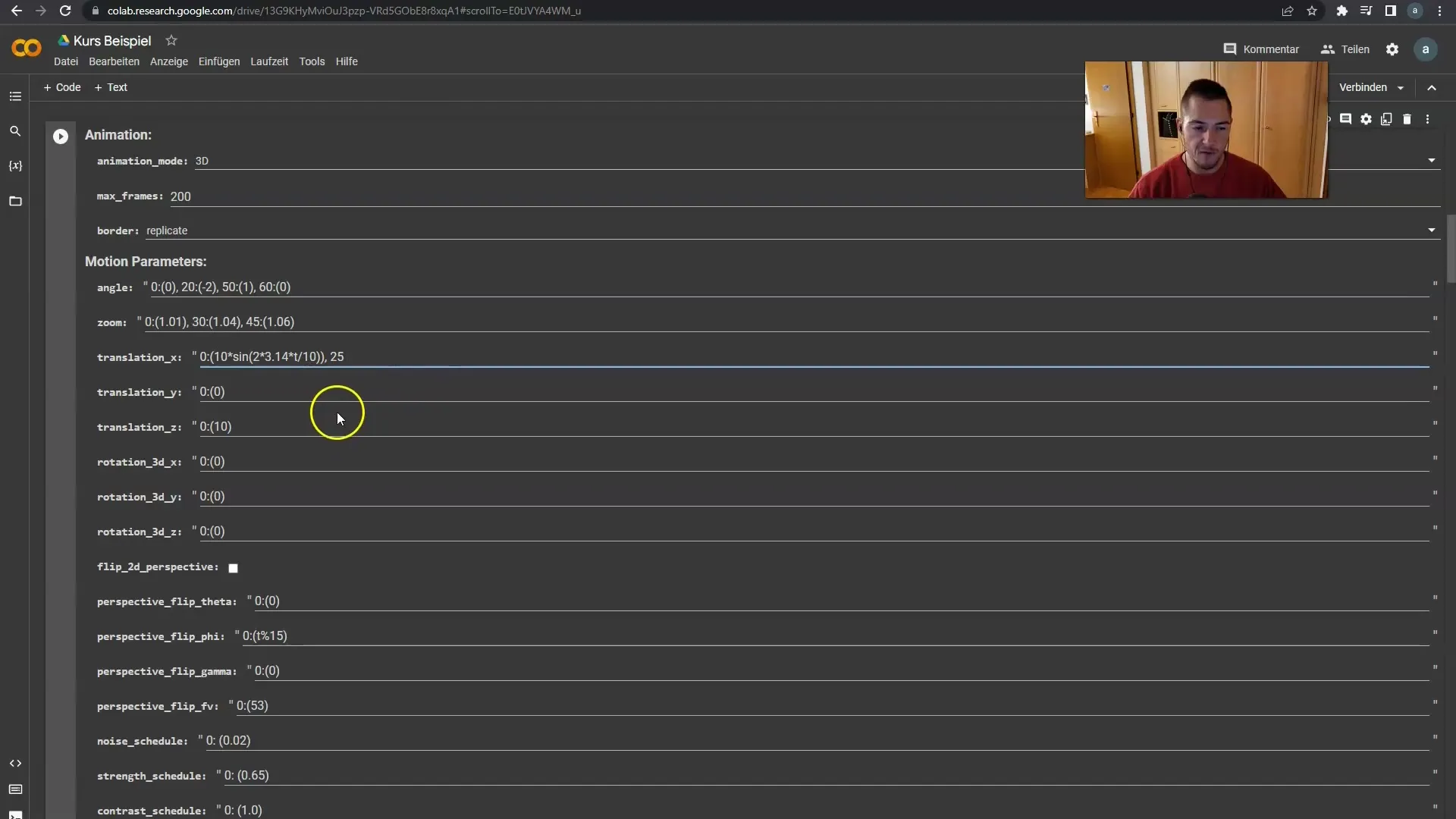Click the perspective_flip_phi field
1456x819 pixels.
click(x=835, y=636)
